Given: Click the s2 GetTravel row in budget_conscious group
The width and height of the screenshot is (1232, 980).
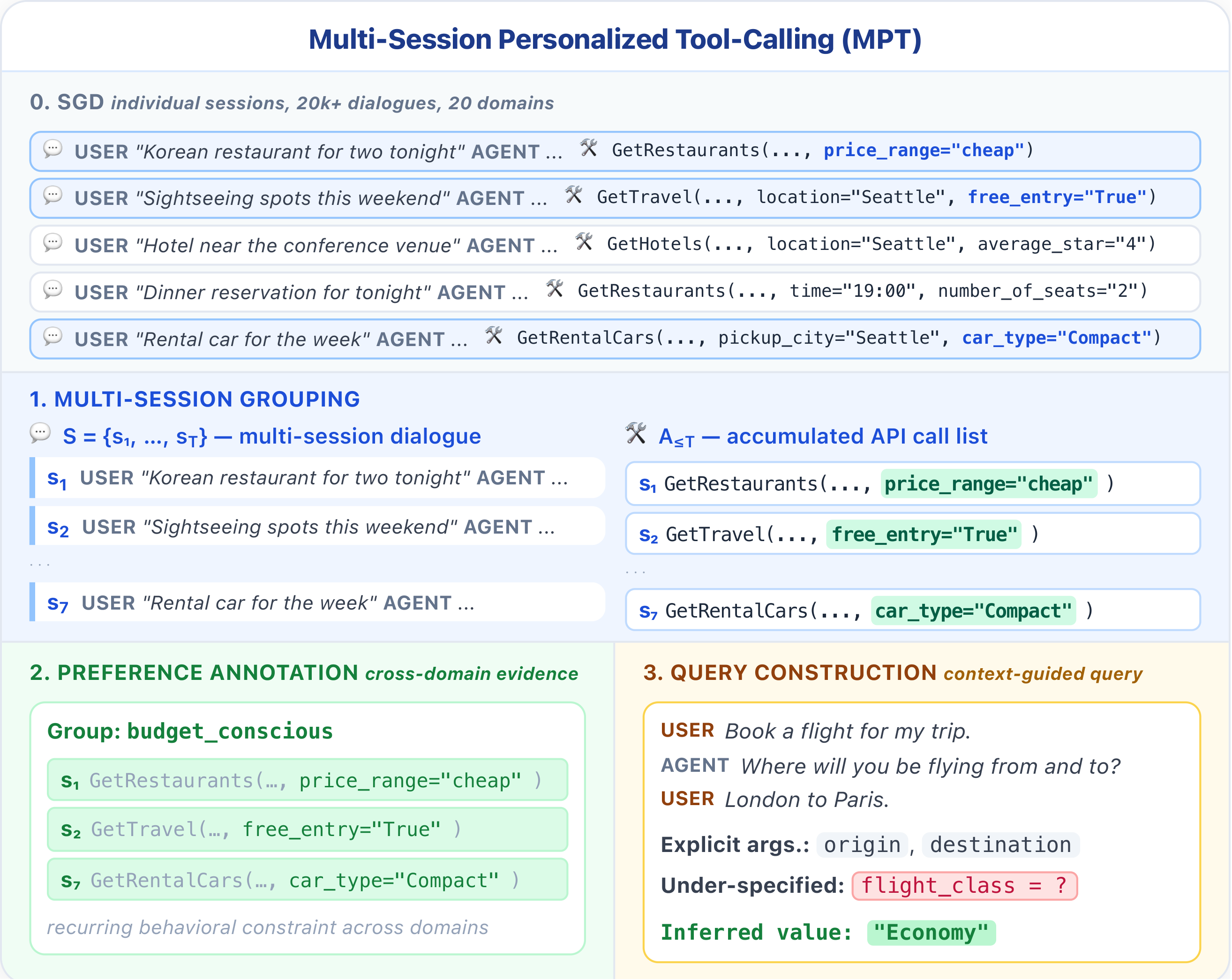Looking at the screenshot, I should (x=308, y=829).
